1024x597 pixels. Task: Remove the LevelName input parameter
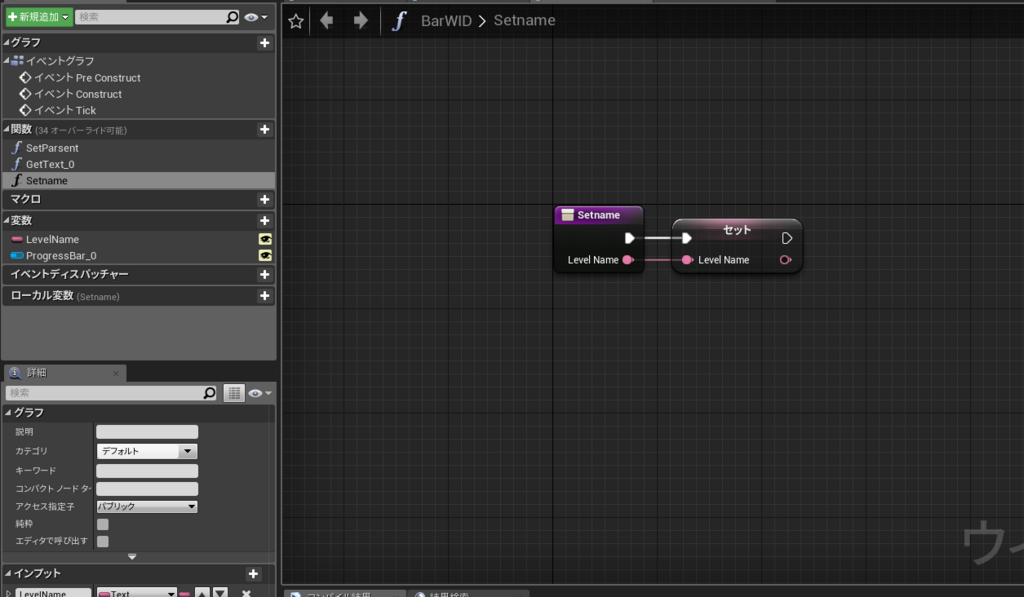point(246,593)
